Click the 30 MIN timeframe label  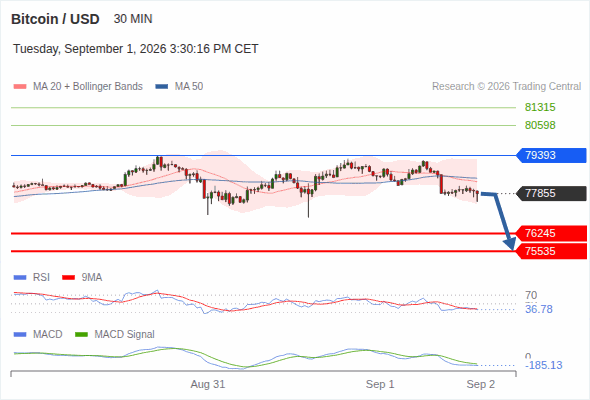click(133, 19)
